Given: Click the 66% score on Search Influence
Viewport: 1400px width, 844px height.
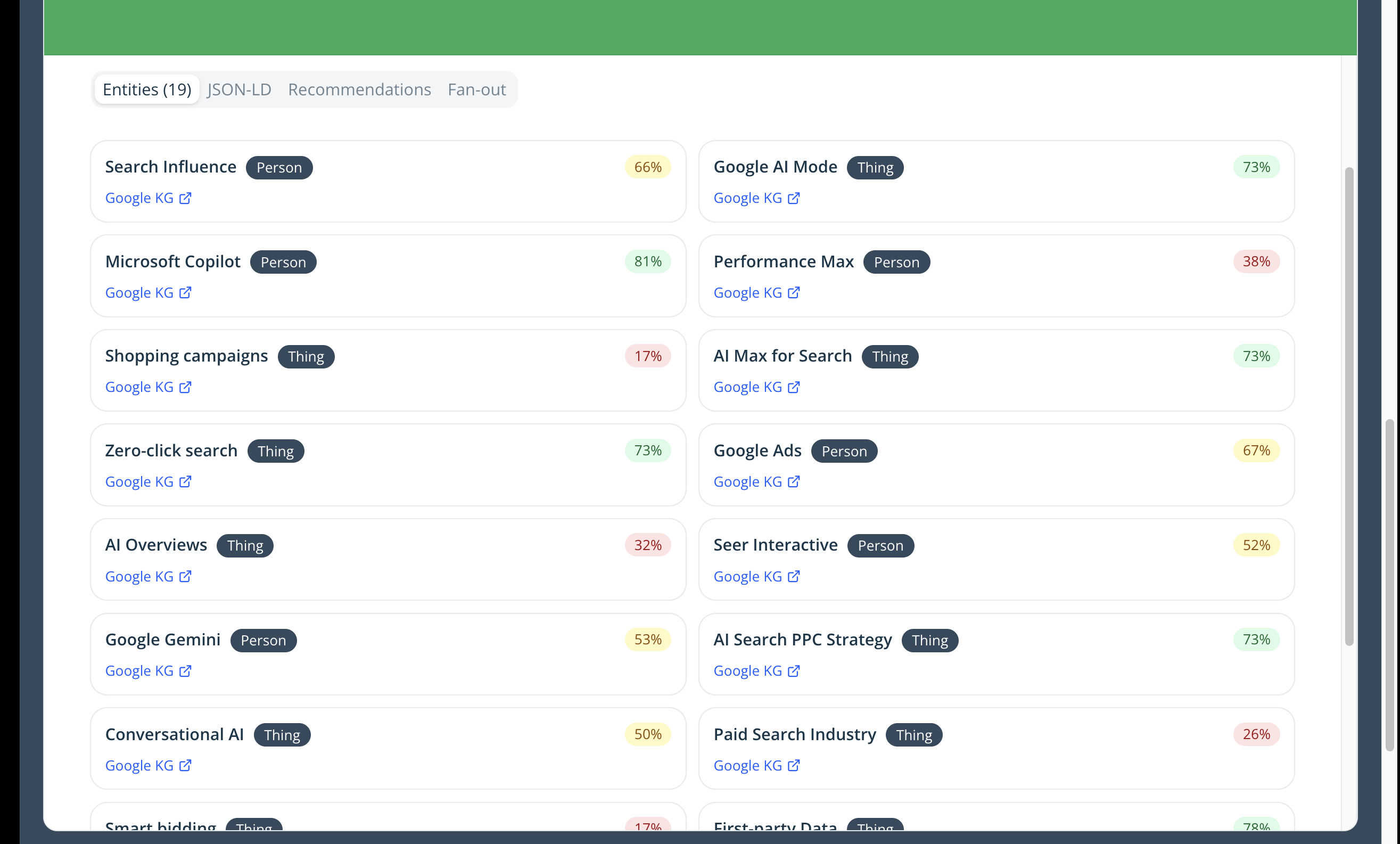Looking at the screenshot, I should [x=648, y=167].
